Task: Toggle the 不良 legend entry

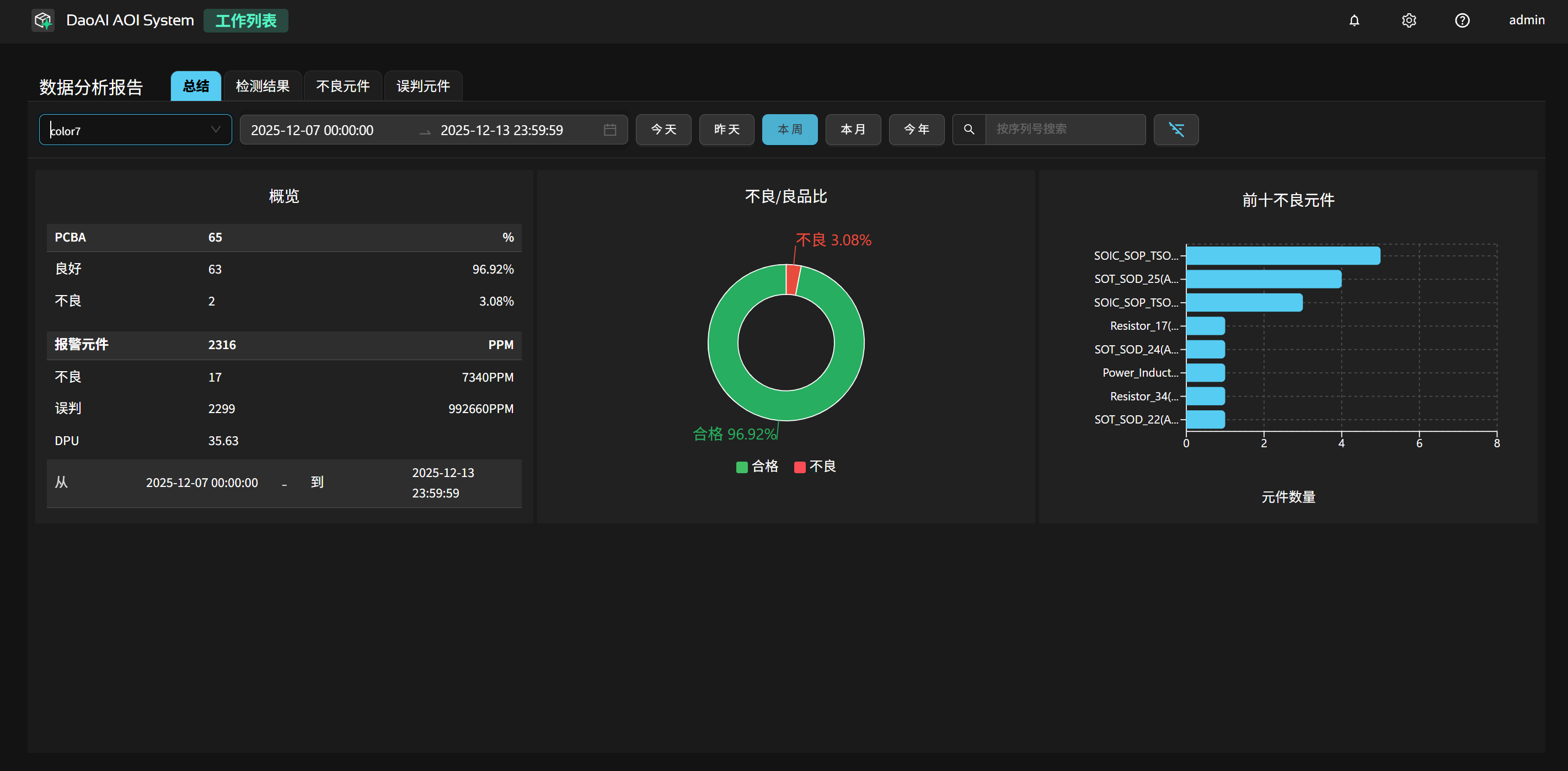Action: [815, 467]
